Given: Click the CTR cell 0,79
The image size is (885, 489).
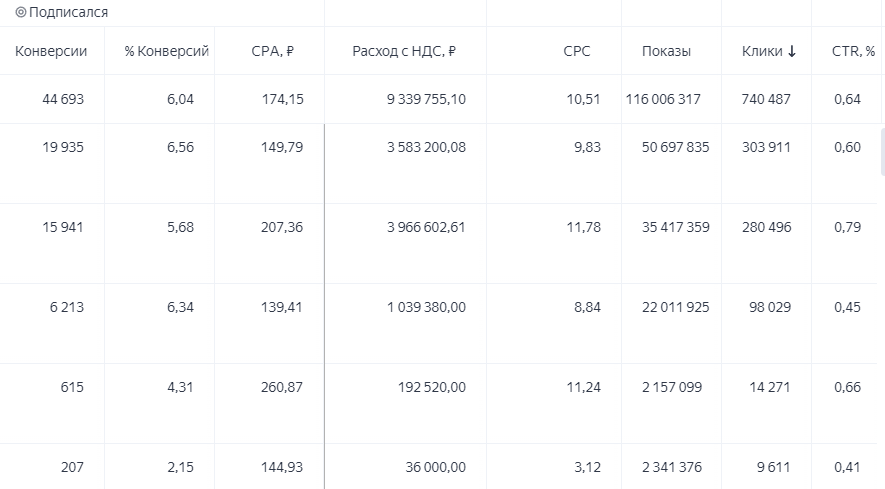Looking at the screenshot, I should click(847, 227).
